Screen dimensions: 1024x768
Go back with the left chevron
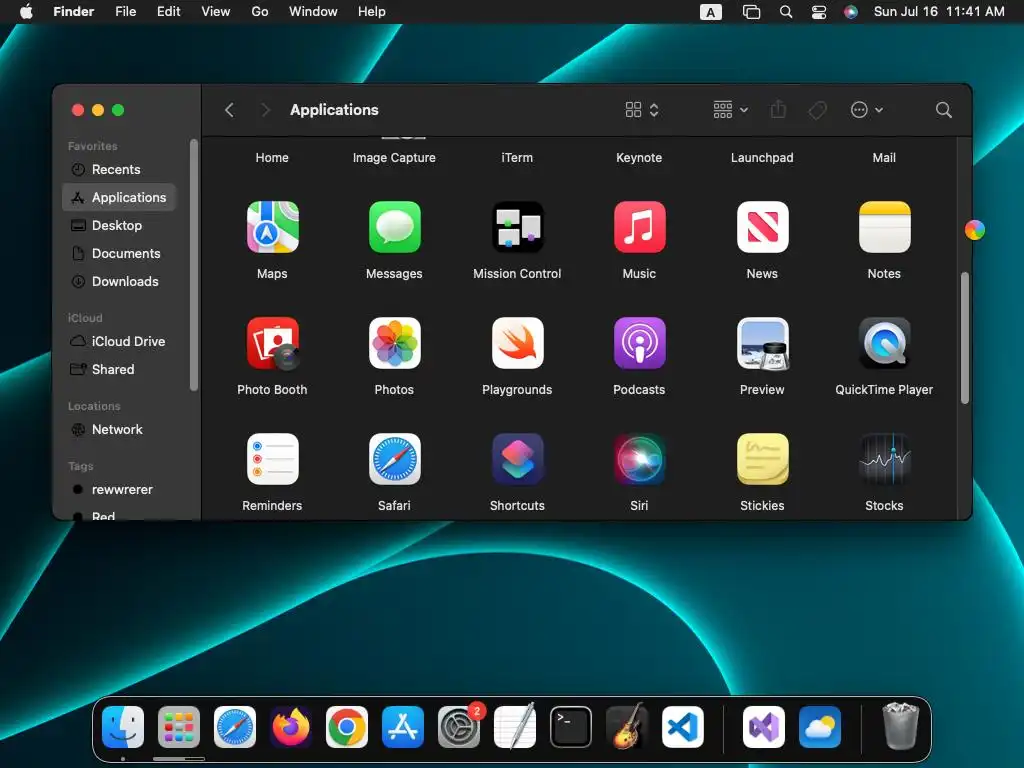229,110
